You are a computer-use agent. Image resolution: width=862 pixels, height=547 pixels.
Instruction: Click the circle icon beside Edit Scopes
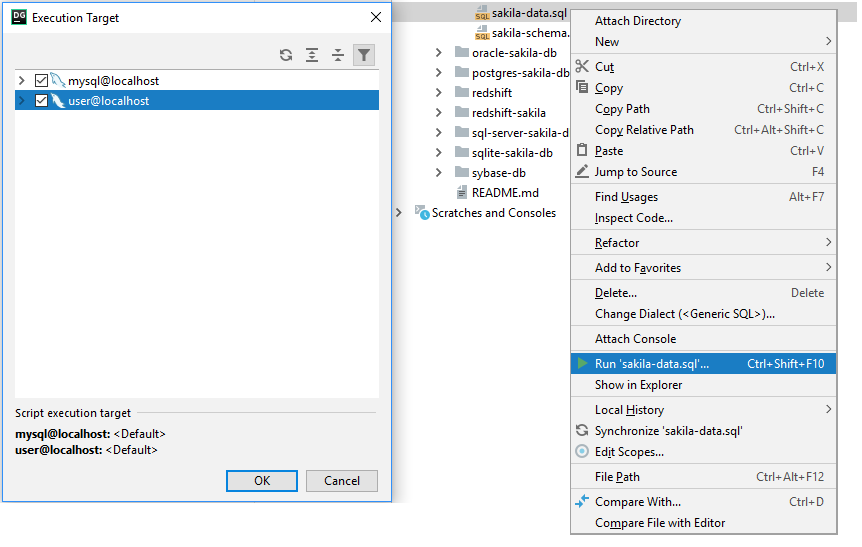point(582,451)
